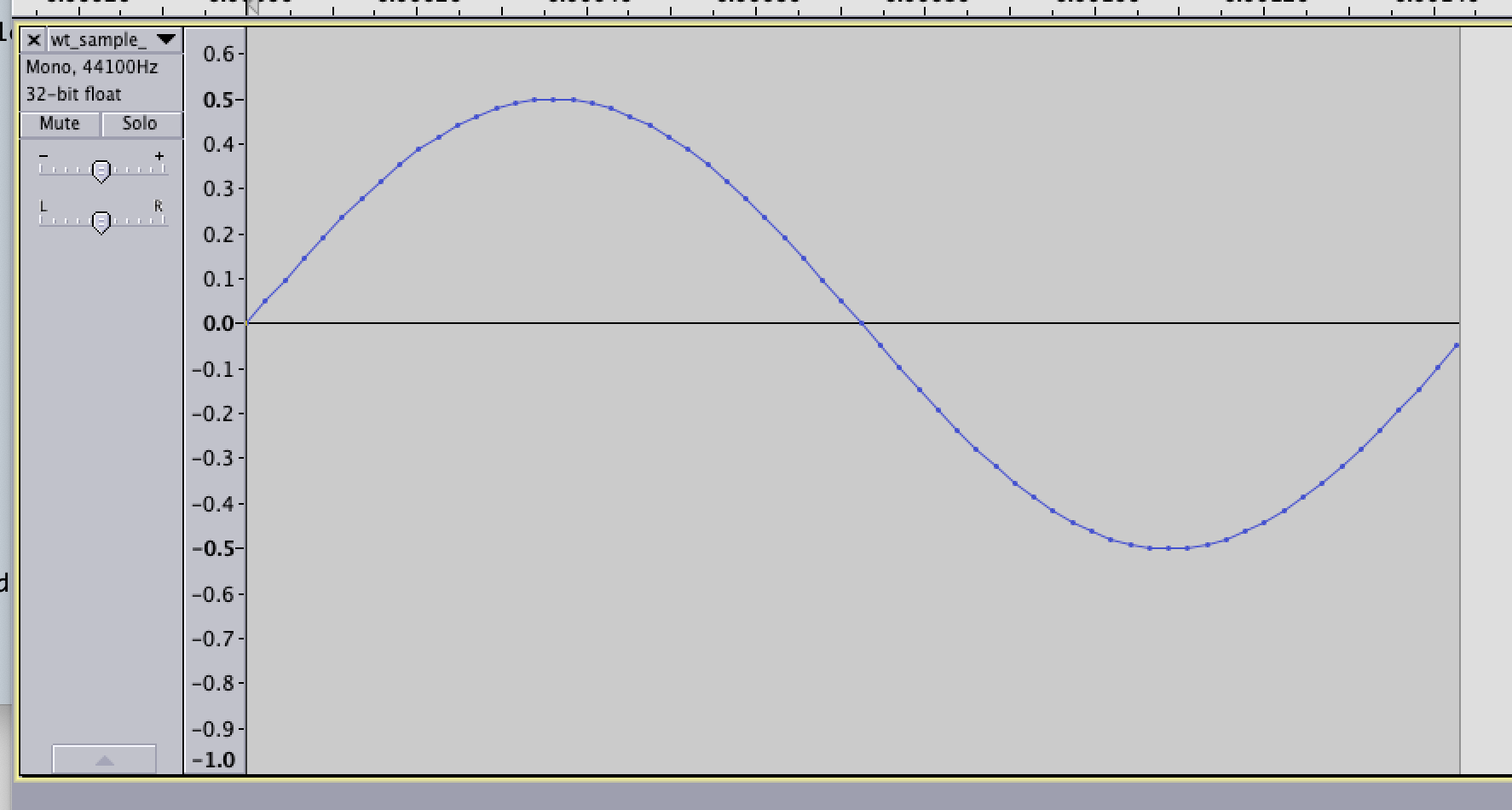The height and width of the screenshot is (810, 1512).
Task: Click the L label on the pan control
Action: pyautogui.click(x=43, y=205)
